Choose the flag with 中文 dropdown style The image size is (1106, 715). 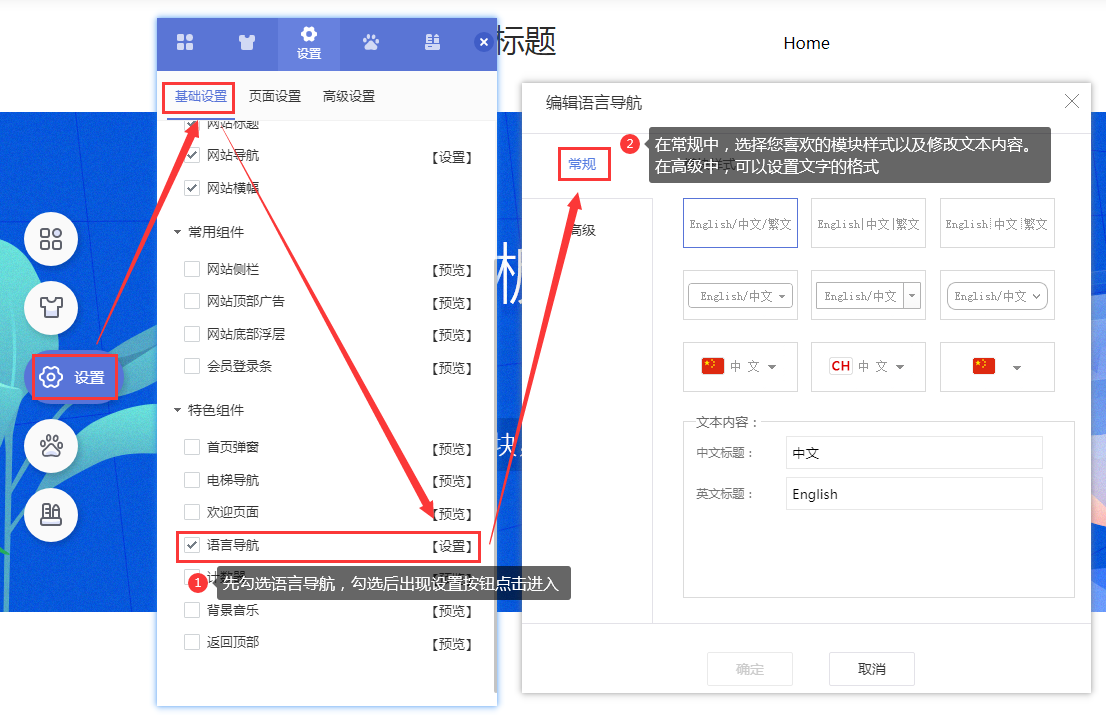tap(740, 367)
